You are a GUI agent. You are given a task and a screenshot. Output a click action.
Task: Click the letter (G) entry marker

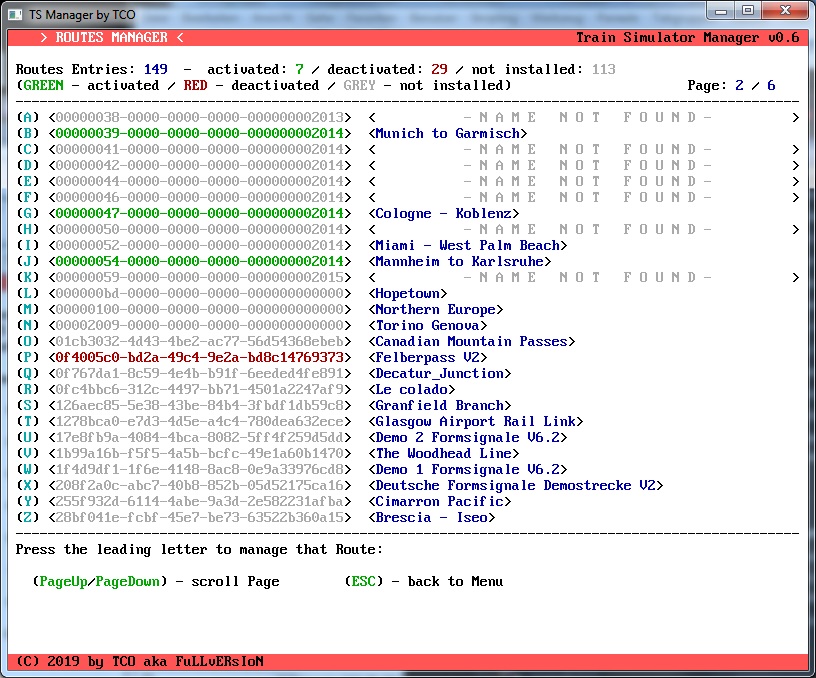(28, 213)
